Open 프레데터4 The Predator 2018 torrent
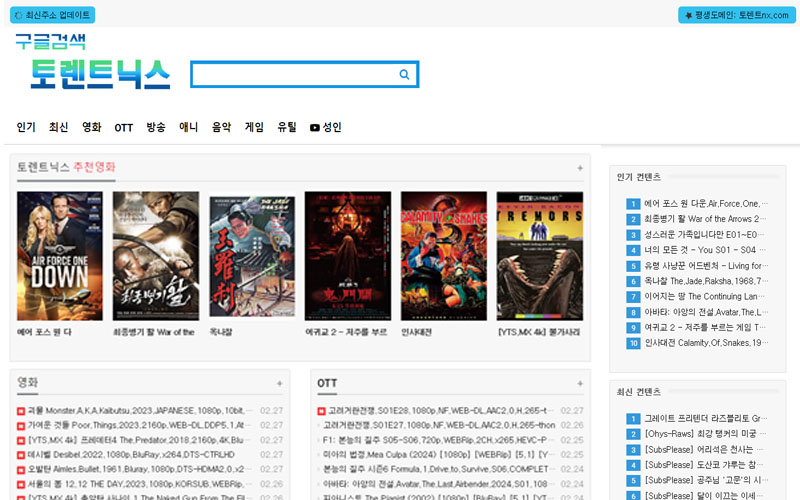The width and height of the screenshot is (800, 500). tap(139, 440)
